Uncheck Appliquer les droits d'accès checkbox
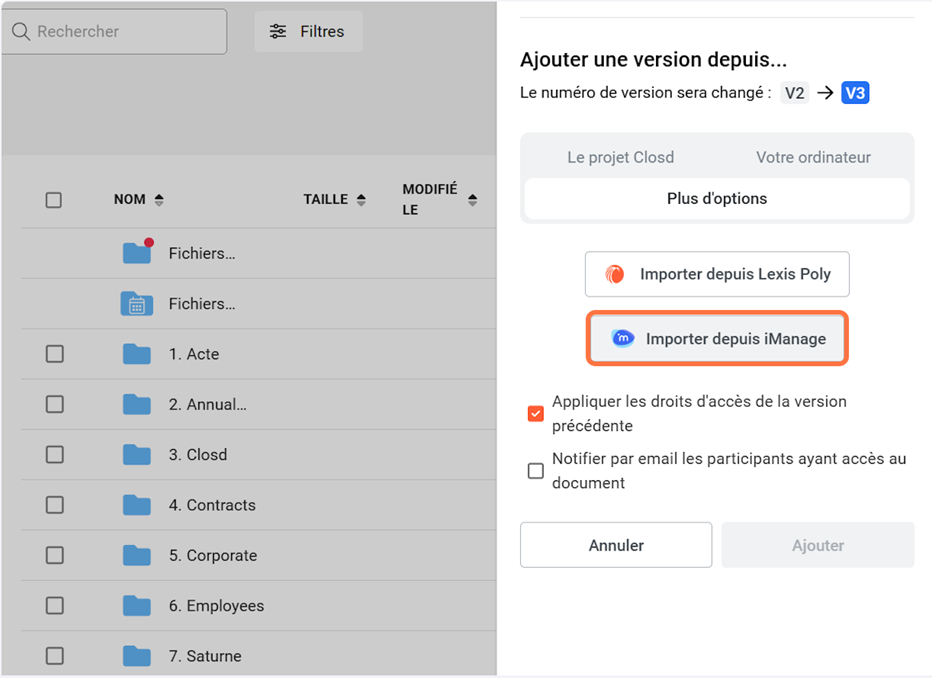932x678 pixels. (536, 413)
